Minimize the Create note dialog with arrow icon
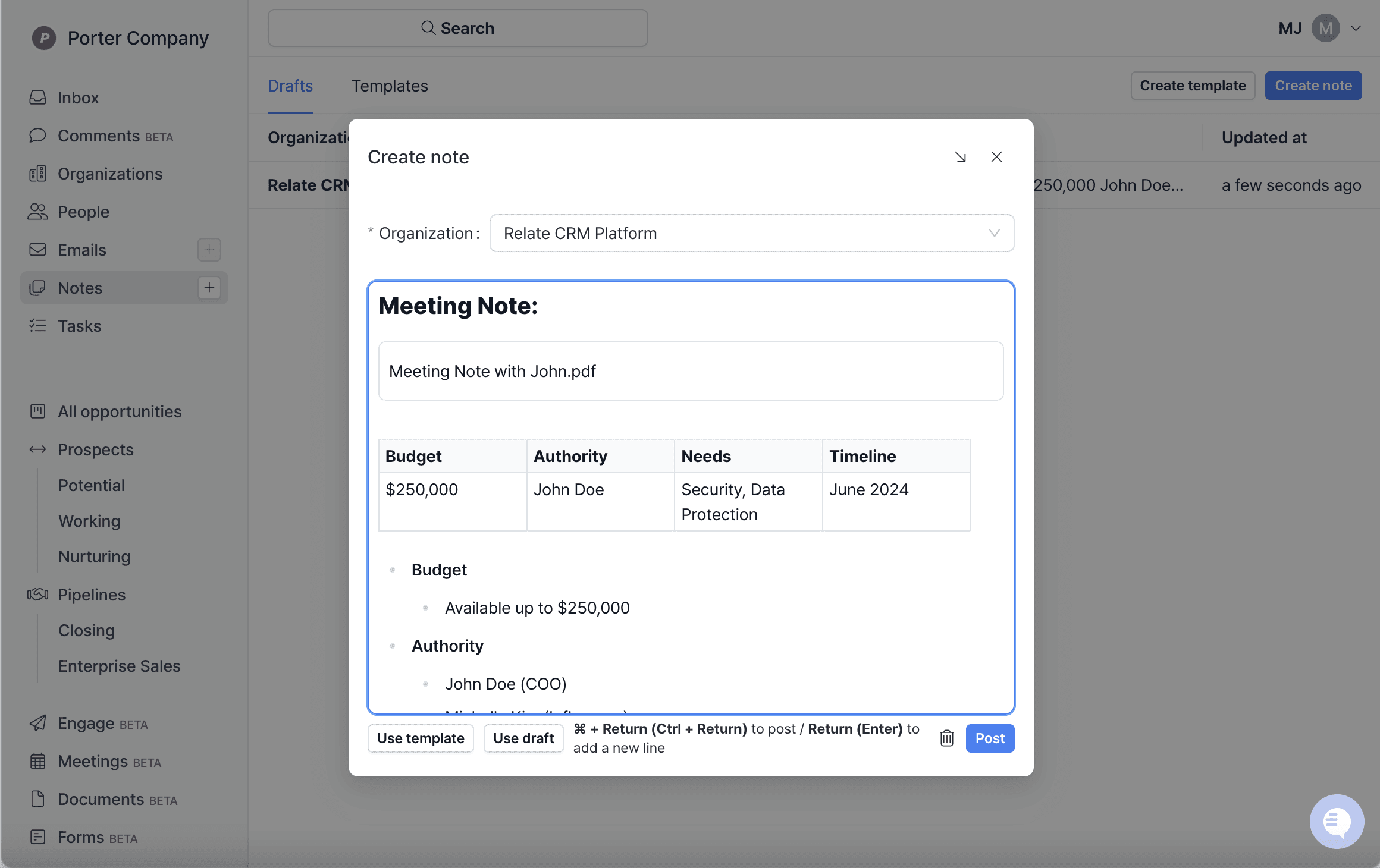 [961, 157]
